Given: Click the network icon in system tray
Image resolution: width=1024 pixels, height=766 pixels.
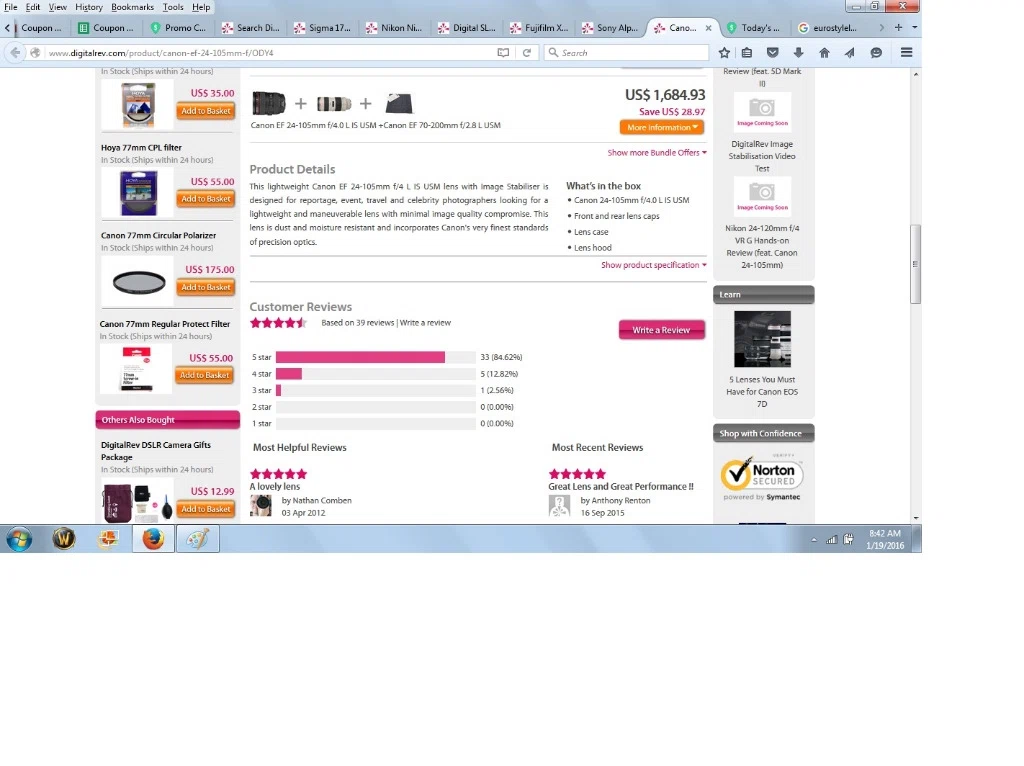Looking at the screenshot, I should point(831,539).
